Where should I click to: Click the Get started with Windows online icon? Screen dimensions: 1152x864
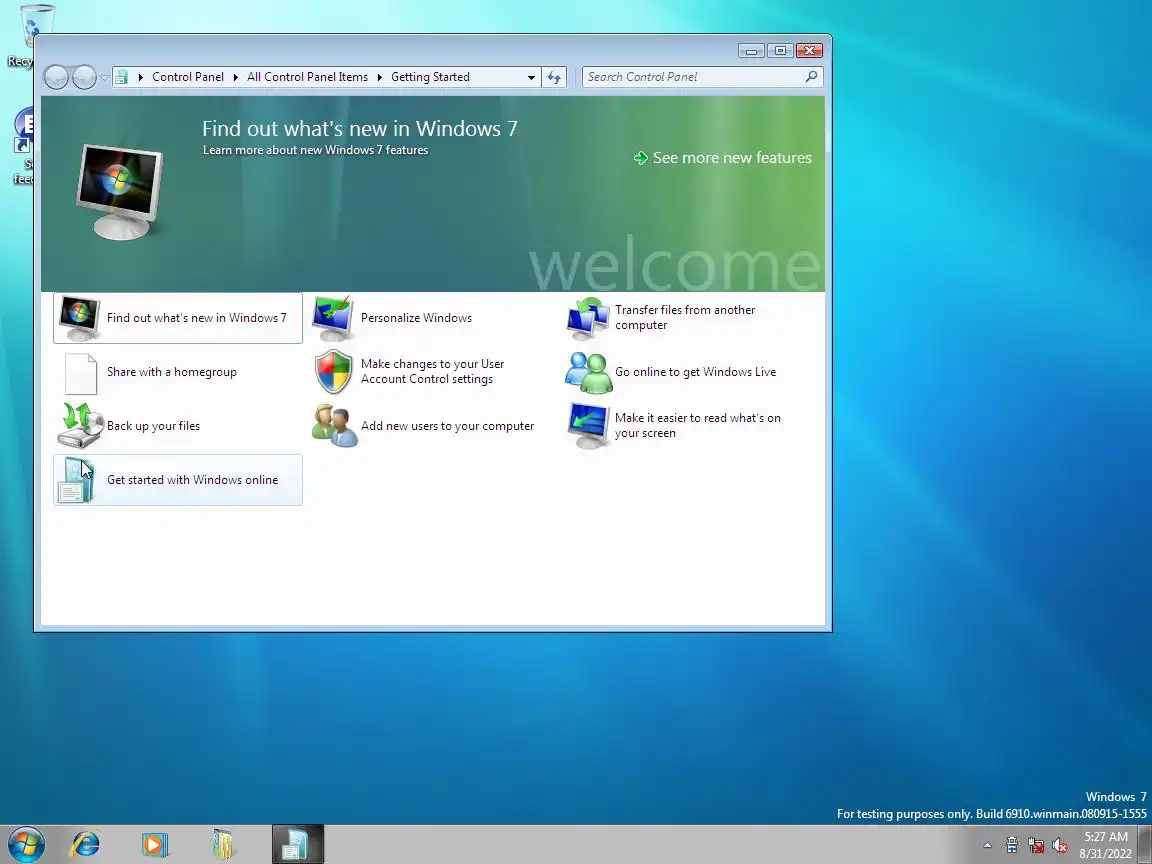[76, 480]
